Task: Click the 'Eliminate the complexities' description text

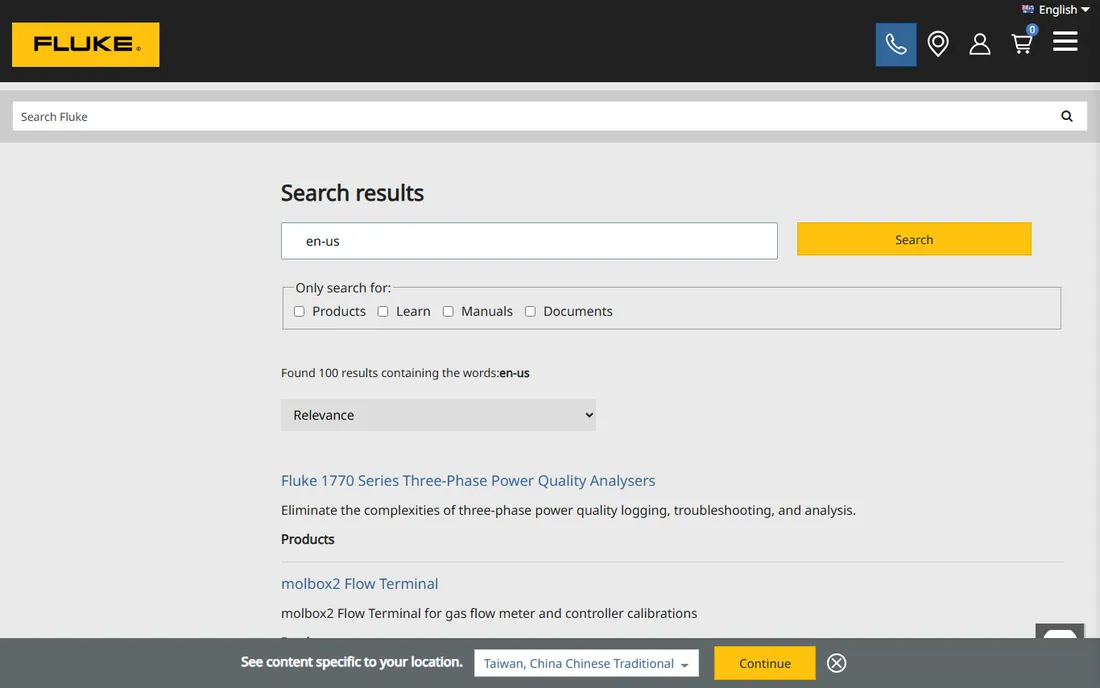Action: pyautogui.click(x=568, y=511)
